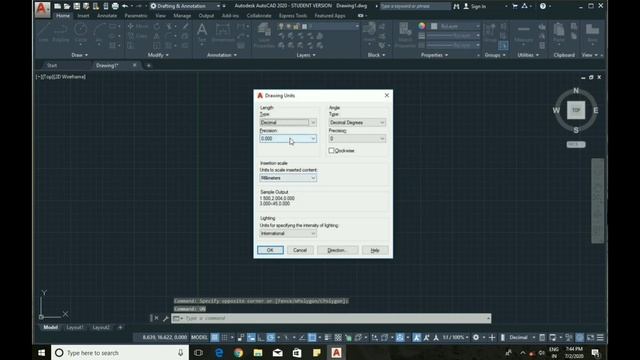Open the Windows Start menu
This screenshot has width=640, height=360.
(42, 353)
